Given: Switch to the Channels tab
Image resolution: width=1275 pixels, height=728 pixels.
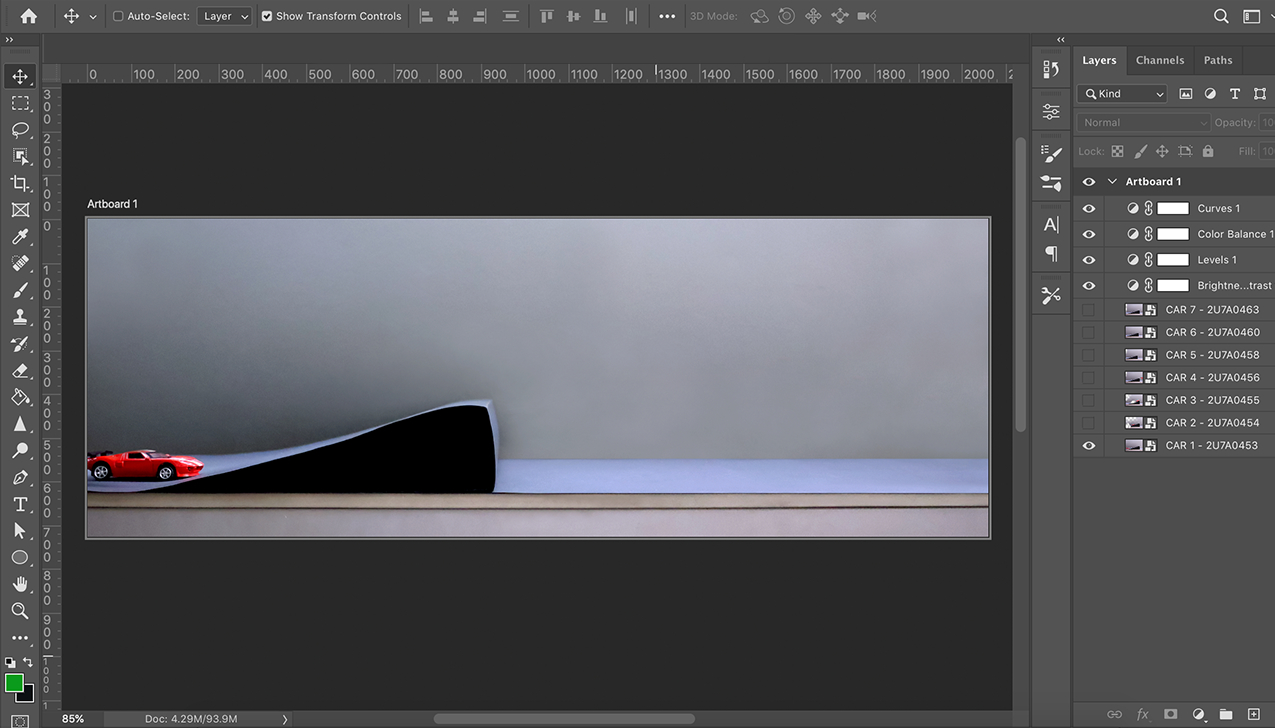Looking at the screenshot, I should click(1159, 60).
